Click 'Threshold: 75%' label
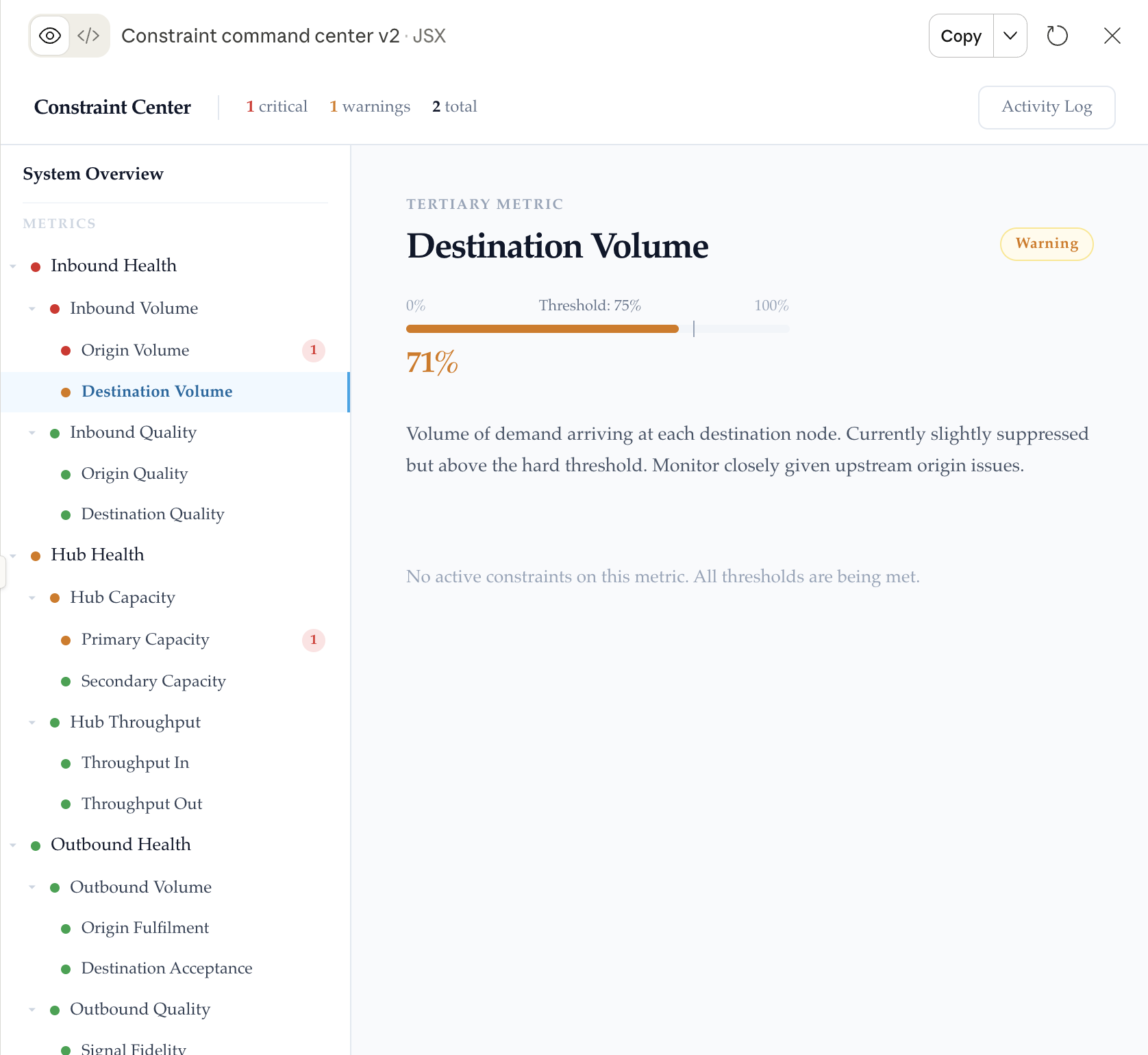 (x=590, y=306)
